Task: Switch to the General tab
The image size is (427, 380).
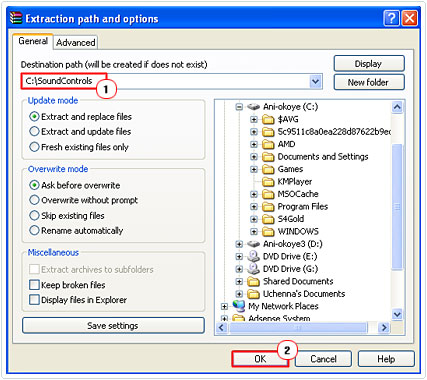Action: (x=33, y=41)
